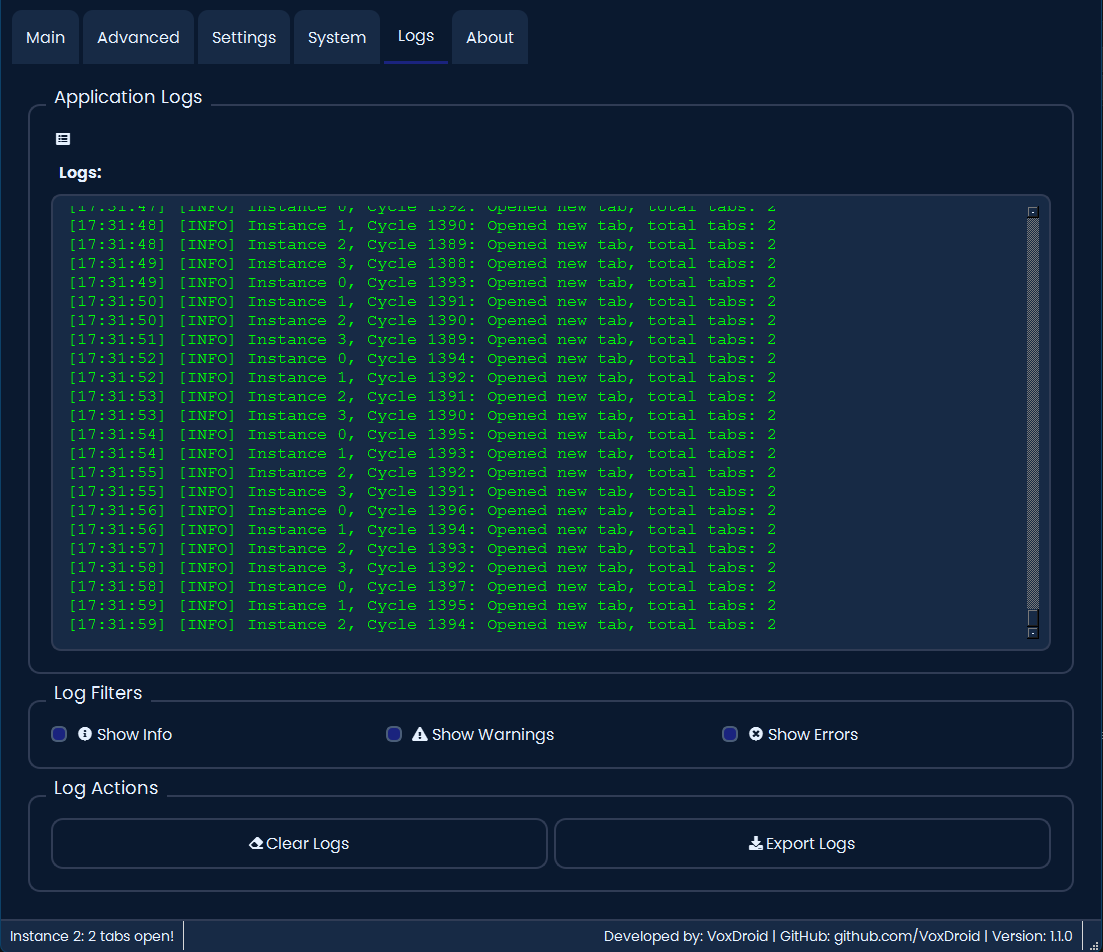
Task: Open the About tab
Action: click(489, 37)
